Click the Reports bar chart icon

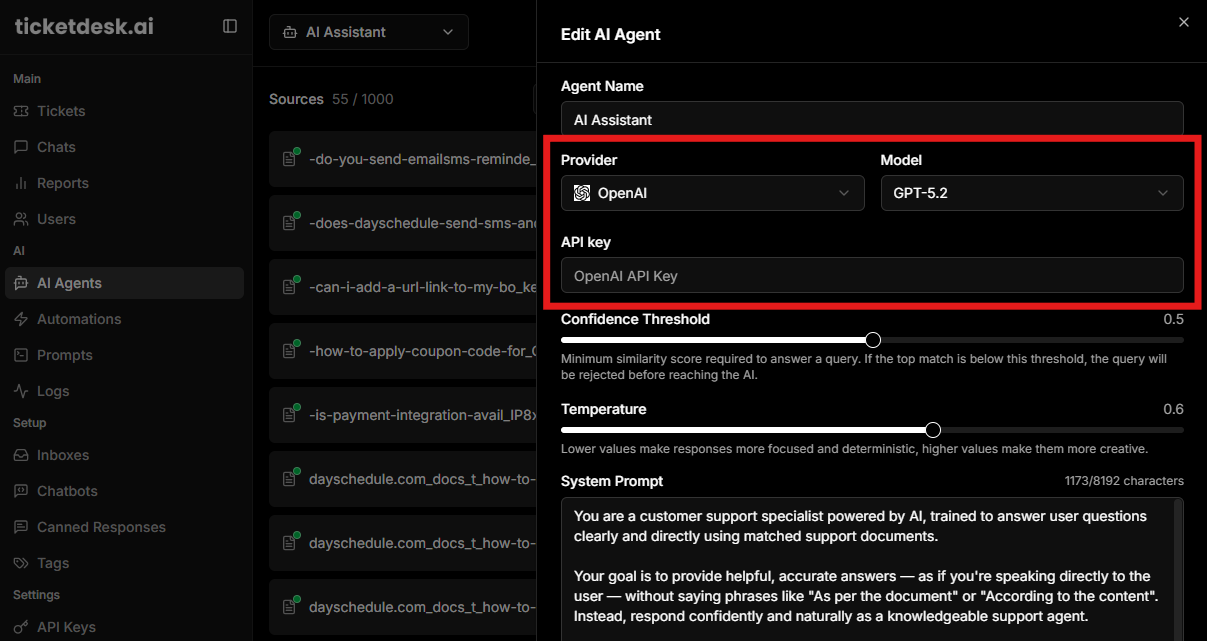coord(21,183)
